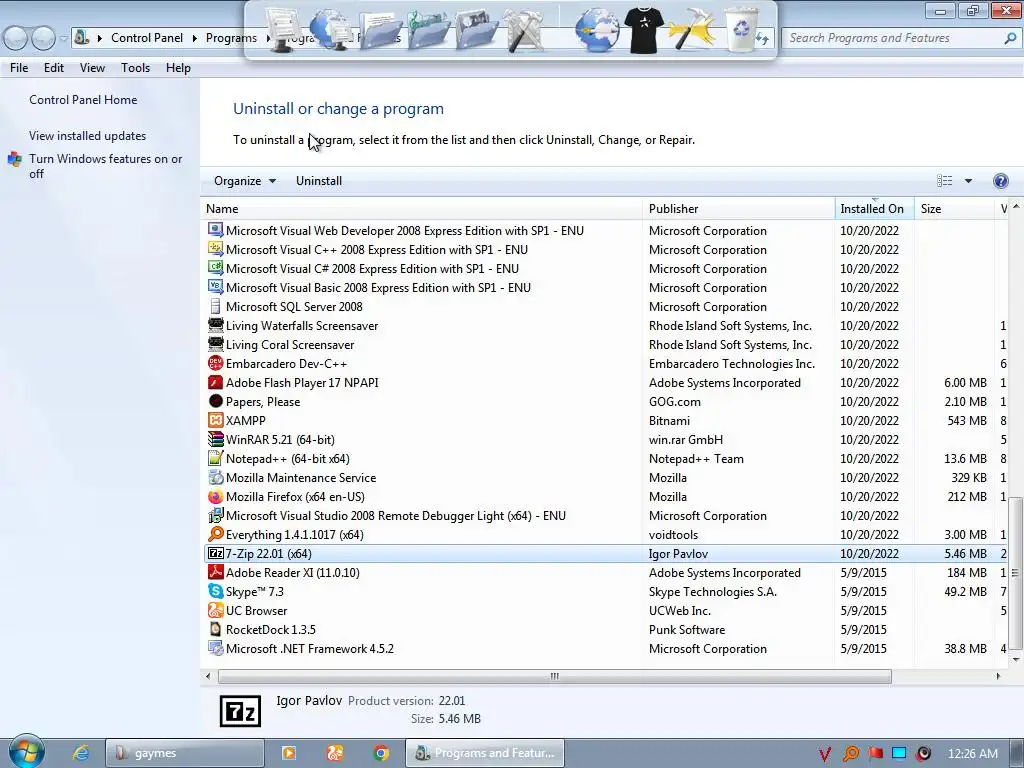Open Turn Windows features on or off
Viewport: 1024px width, 768px height.
click(105, 166)
